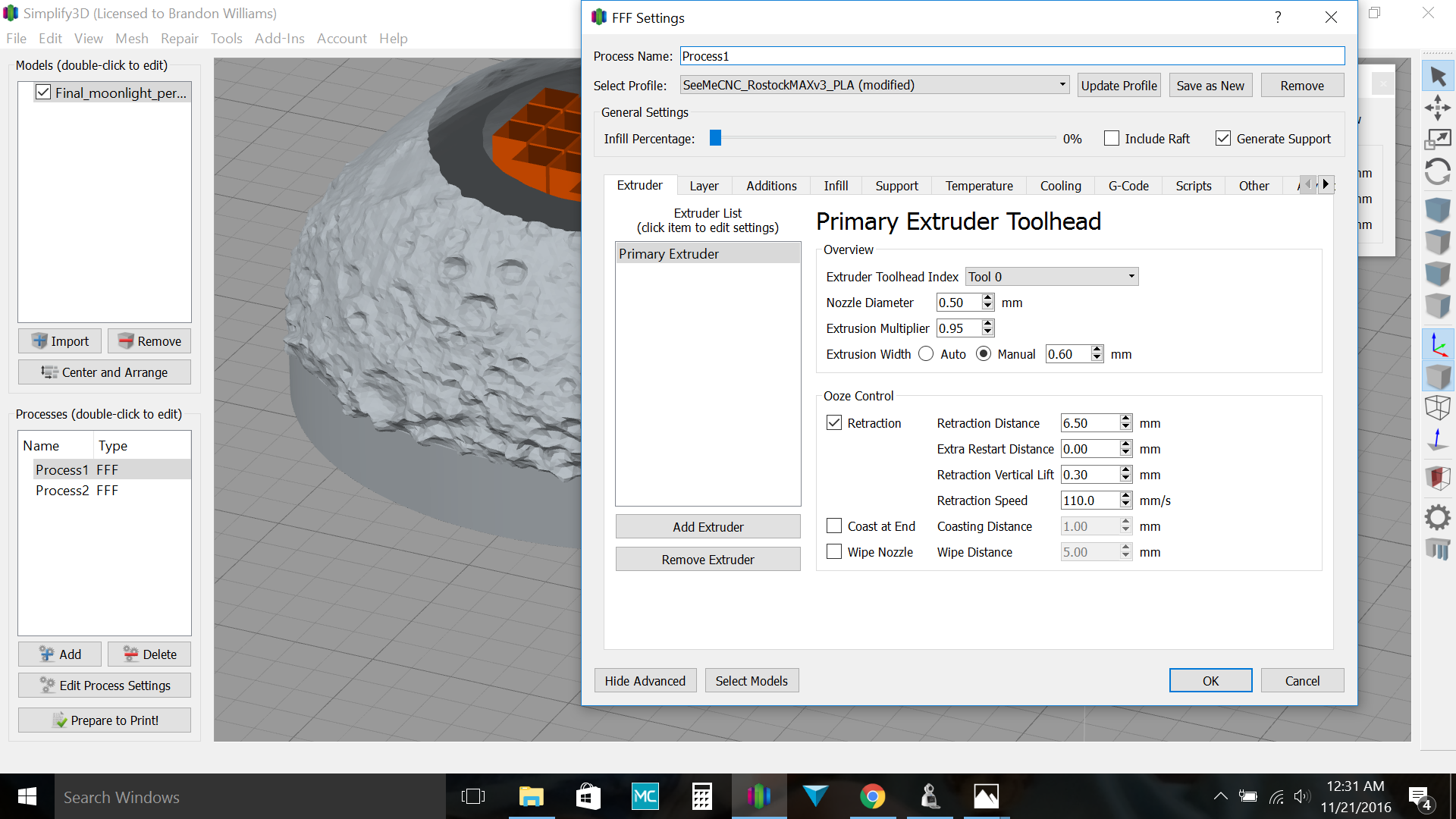Activate the translate/move model tool
Image resolution: width=1456 pixels, height=819 pixels.
[1438, 108]
